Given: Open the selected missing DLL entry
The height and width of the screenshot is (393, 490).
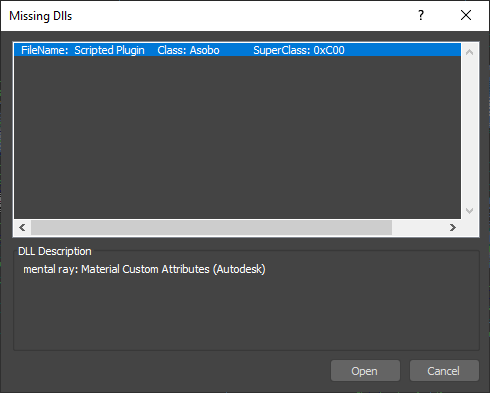Looking at the screenshot, I should 365,371.
